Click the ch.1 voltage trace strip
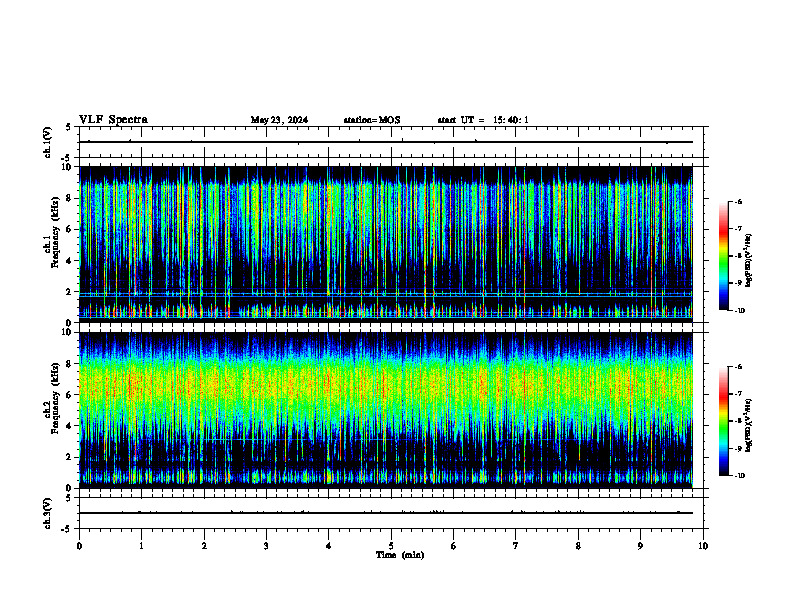This screenshot has width=792, height=612. pos(391,142)
